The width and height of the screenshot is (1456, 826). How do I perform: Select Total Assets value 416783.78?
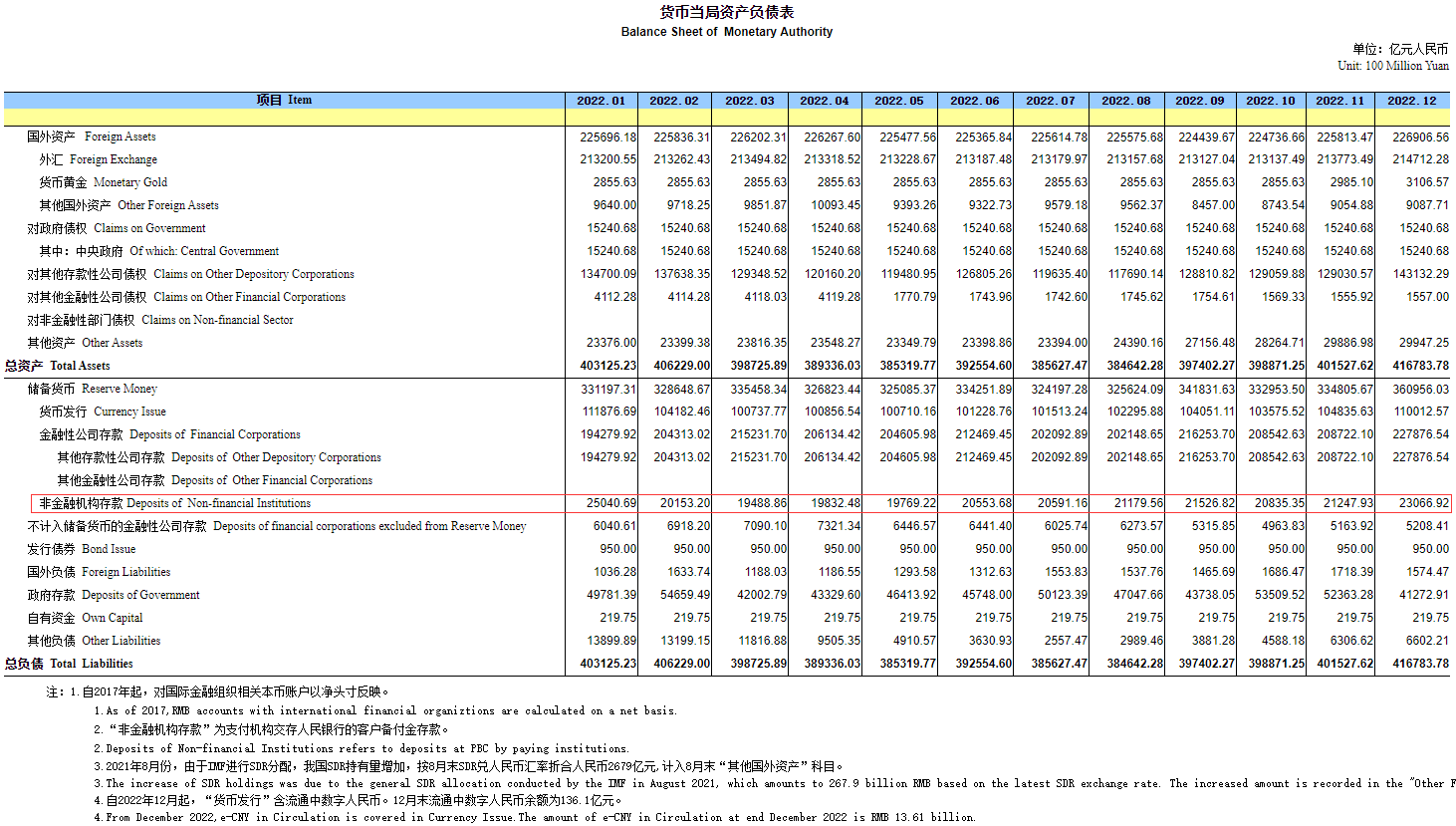[x=1420, y=367]
